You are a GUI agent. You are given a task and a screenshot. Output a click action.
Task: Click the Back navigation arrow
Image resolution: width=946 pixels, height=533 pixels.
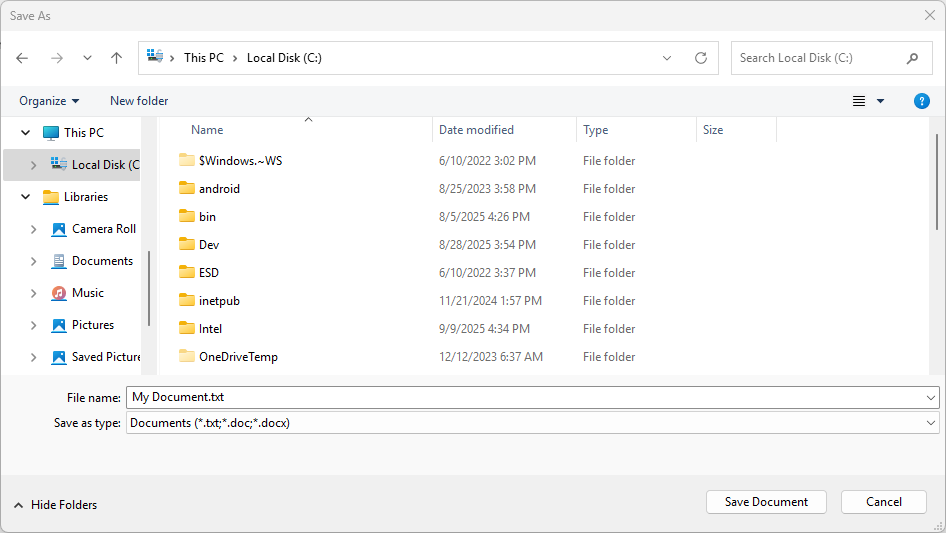pos(22,58)
